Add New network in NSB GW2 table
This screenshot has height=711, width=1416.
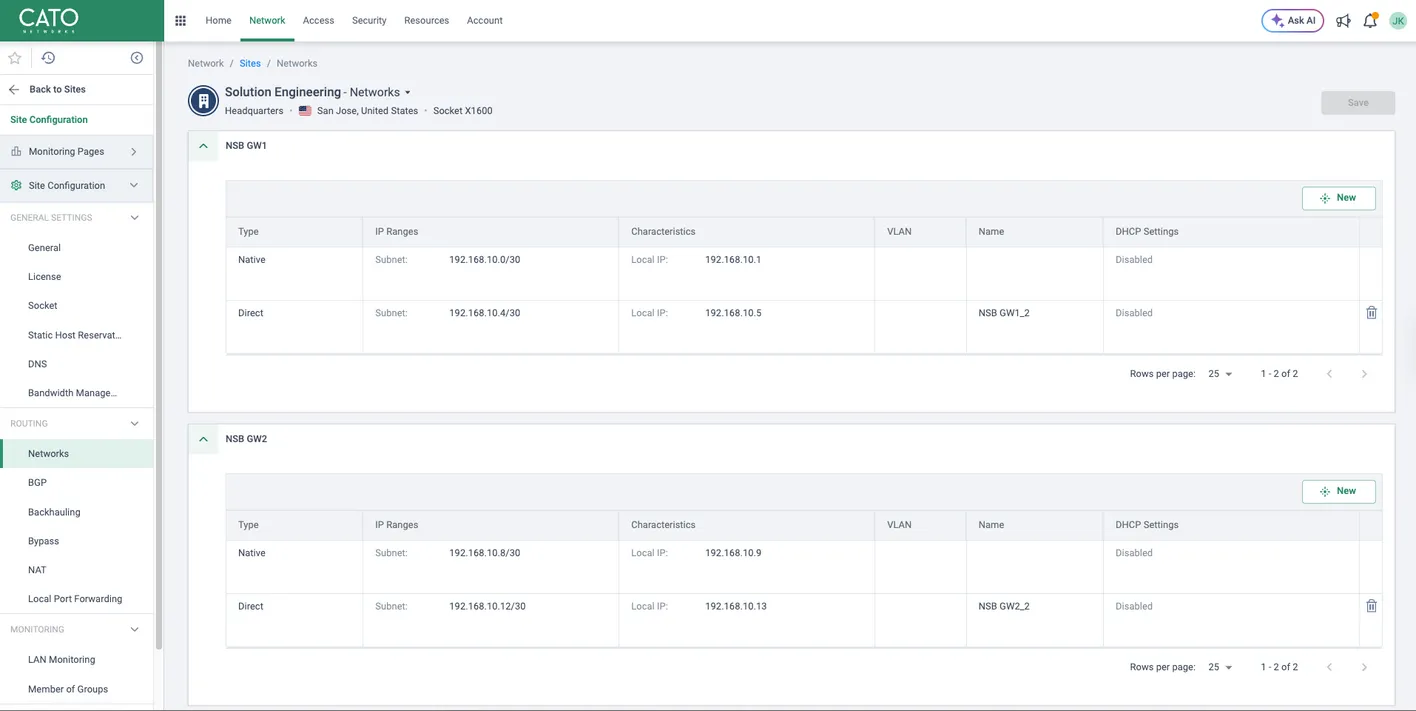(x=1338, y=491)
